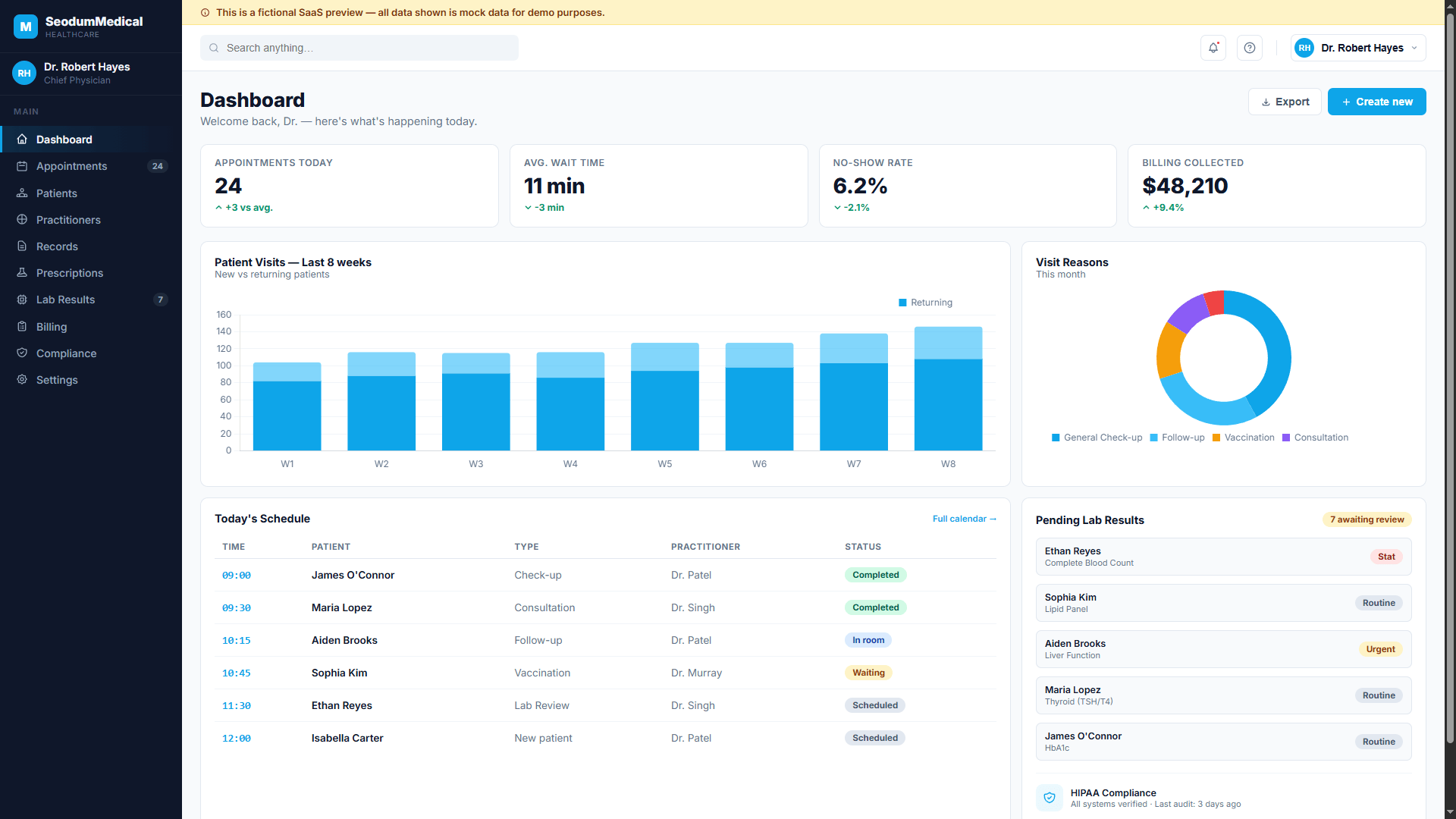Open the Appointments menu item
The height and width of the screenshot is (819, 1456).
click(x=91, y=166)
